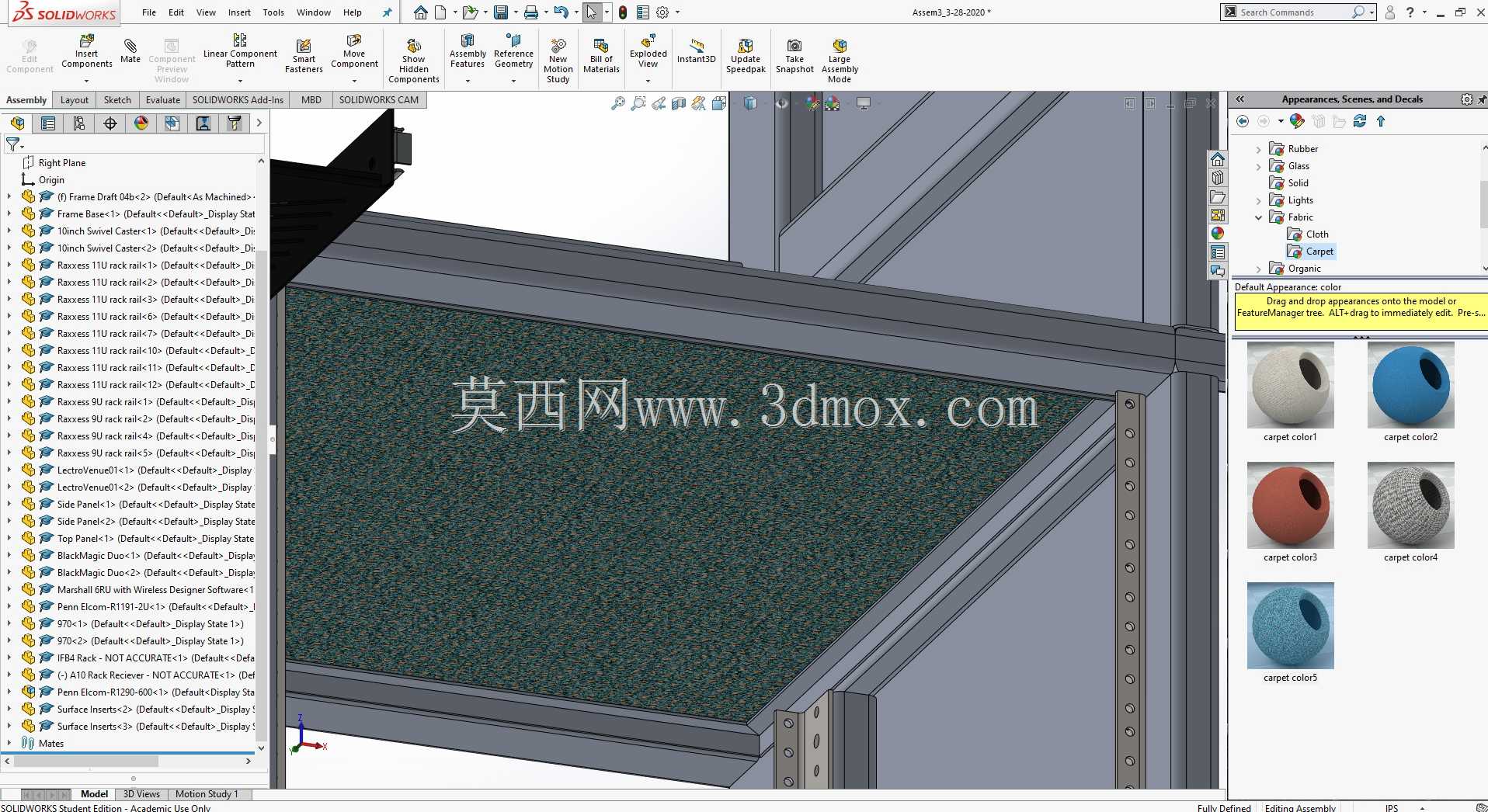The width and height of the screenshot is (1488, 812).
Task: Switch to the Sketch tab
Action: point(117,100)
